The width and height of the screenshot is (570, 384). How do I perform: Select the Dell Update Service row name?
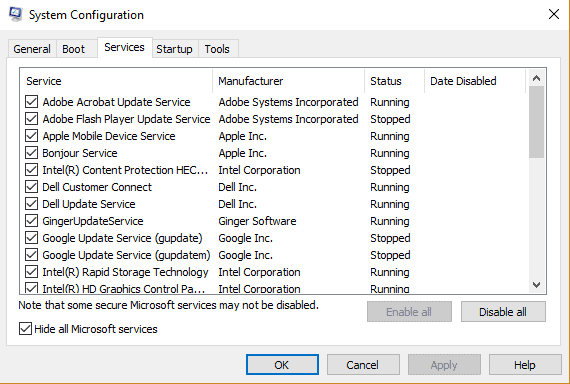coord(89,204)
